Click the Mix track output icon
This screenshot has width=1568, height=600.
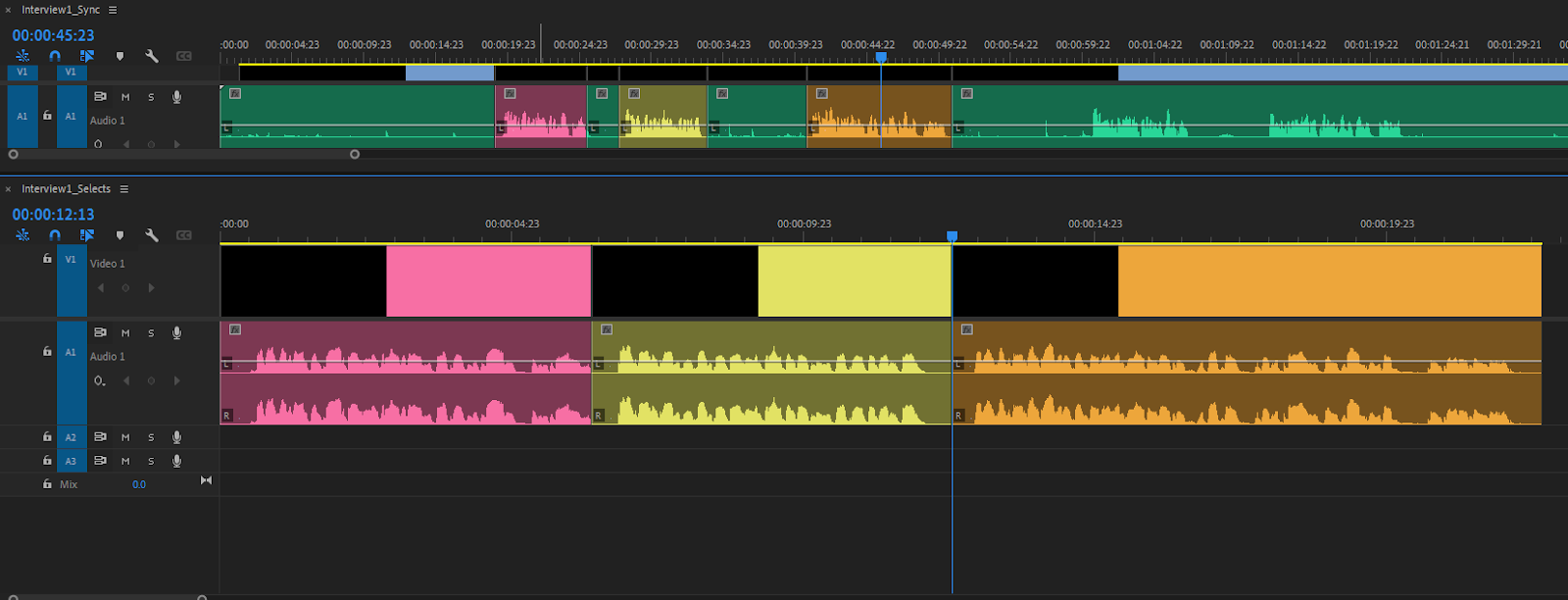pyautogui.click(x=206, y=480)
